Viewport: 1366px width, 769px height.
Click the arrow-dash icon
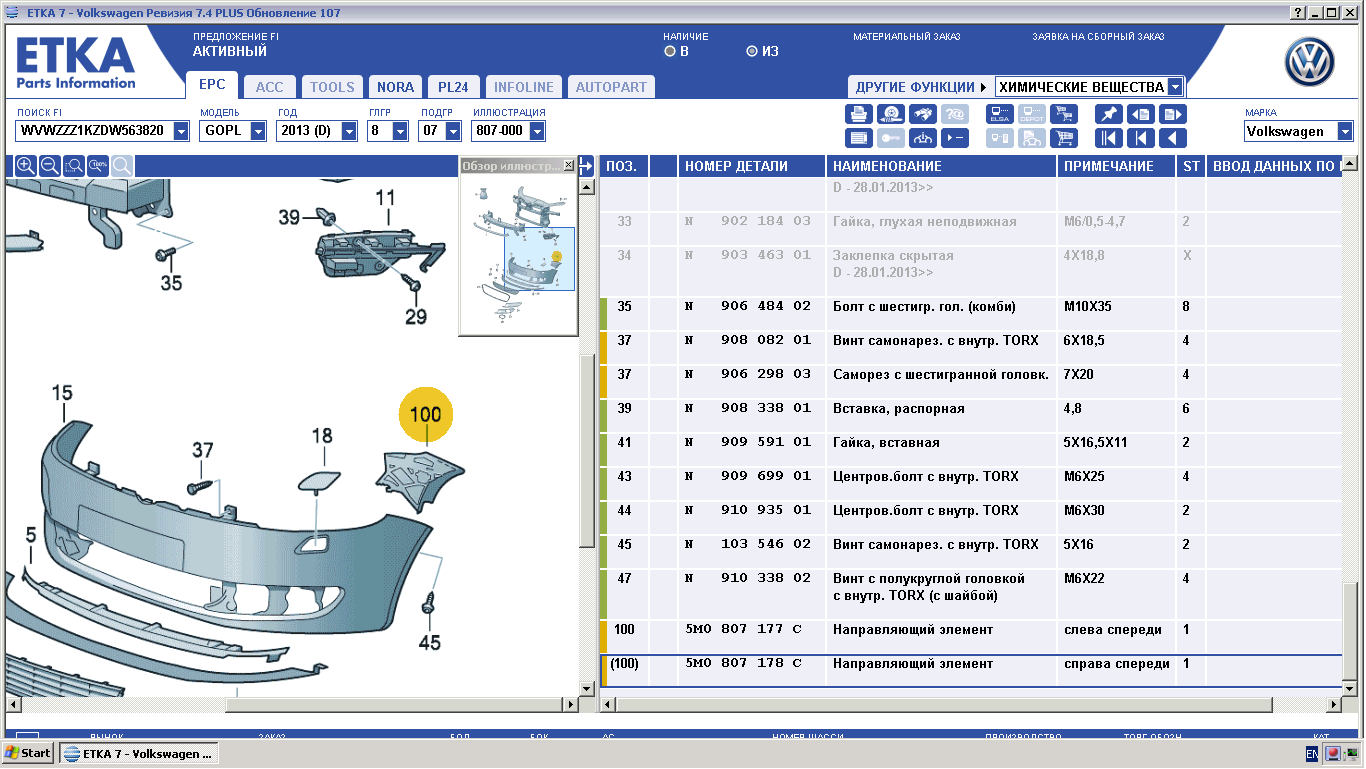956,138
